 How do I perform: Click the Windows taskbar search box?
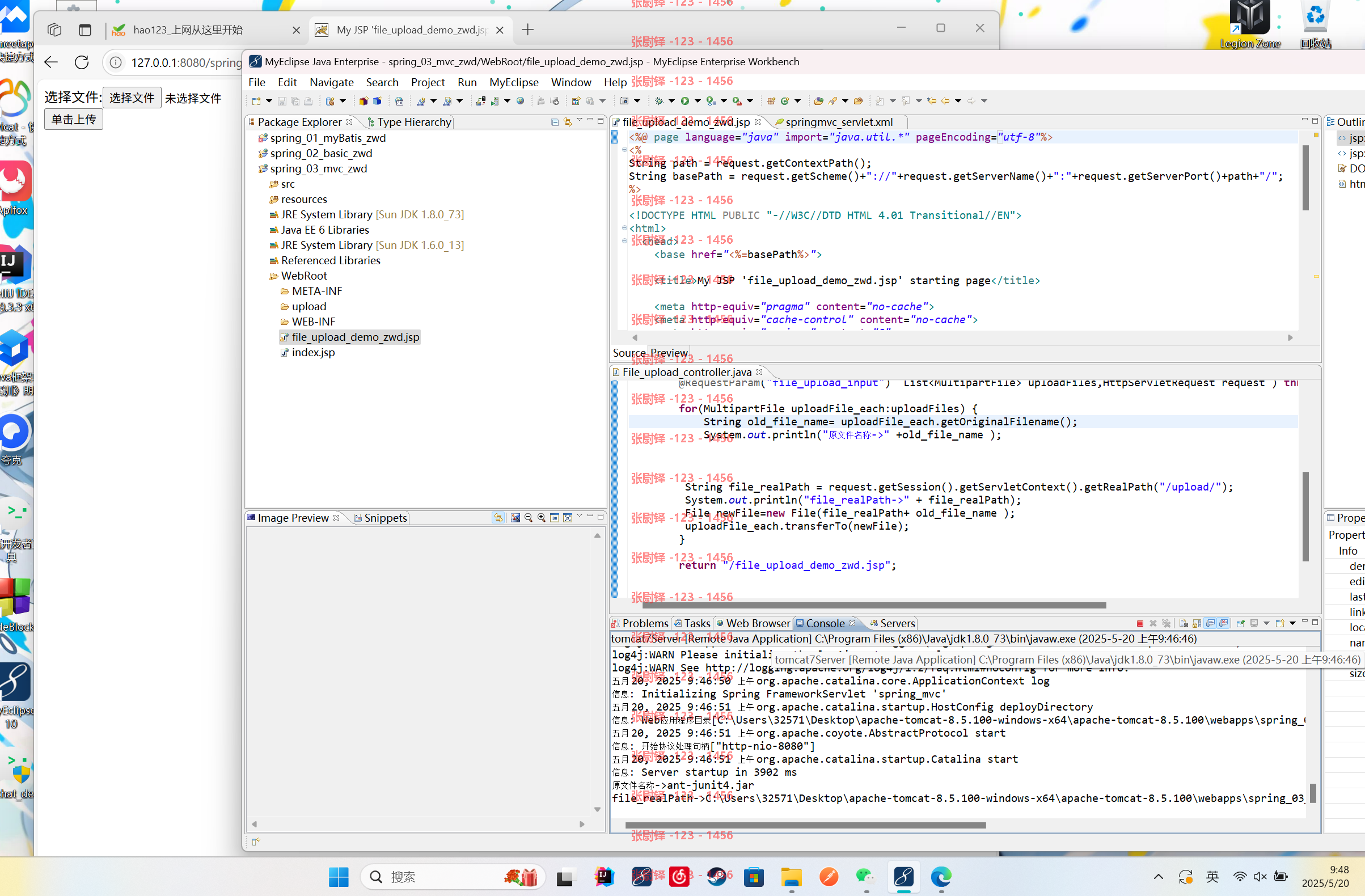point(452,877)
